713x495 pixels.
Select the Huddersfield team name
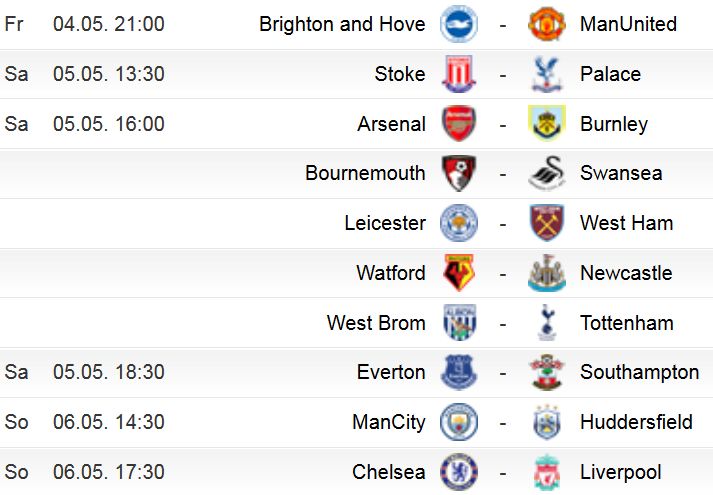[x=636, y=422]
